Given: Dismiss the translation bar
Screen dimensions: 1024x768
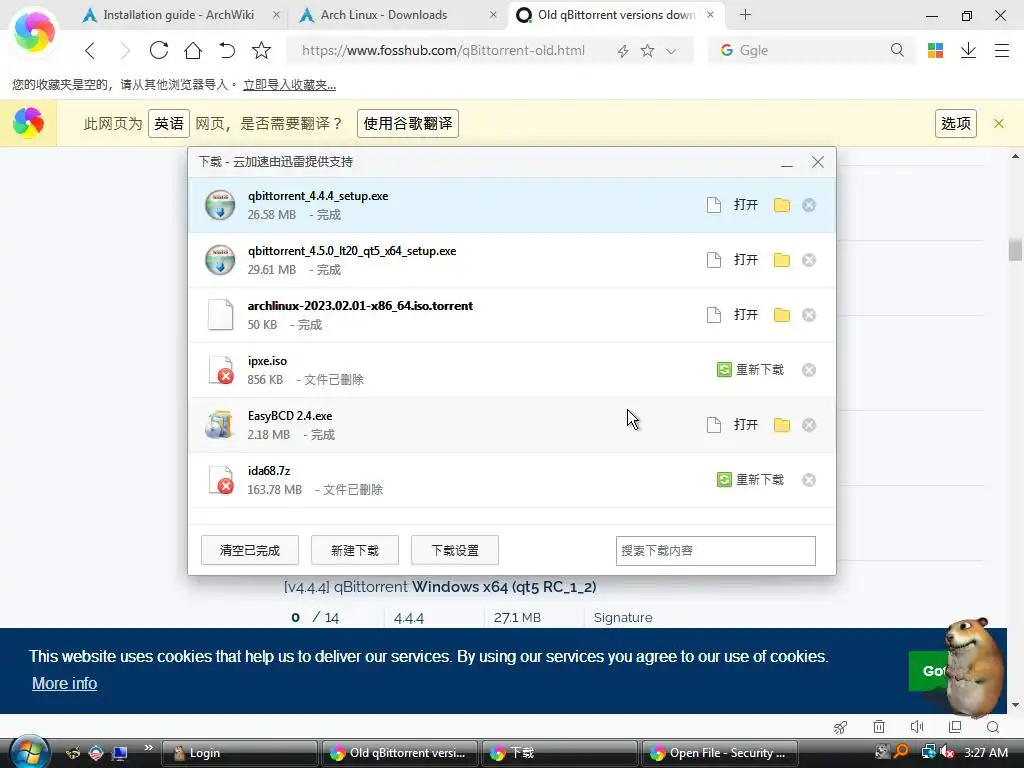Looking at the screenshot, I should click(999, 123).
